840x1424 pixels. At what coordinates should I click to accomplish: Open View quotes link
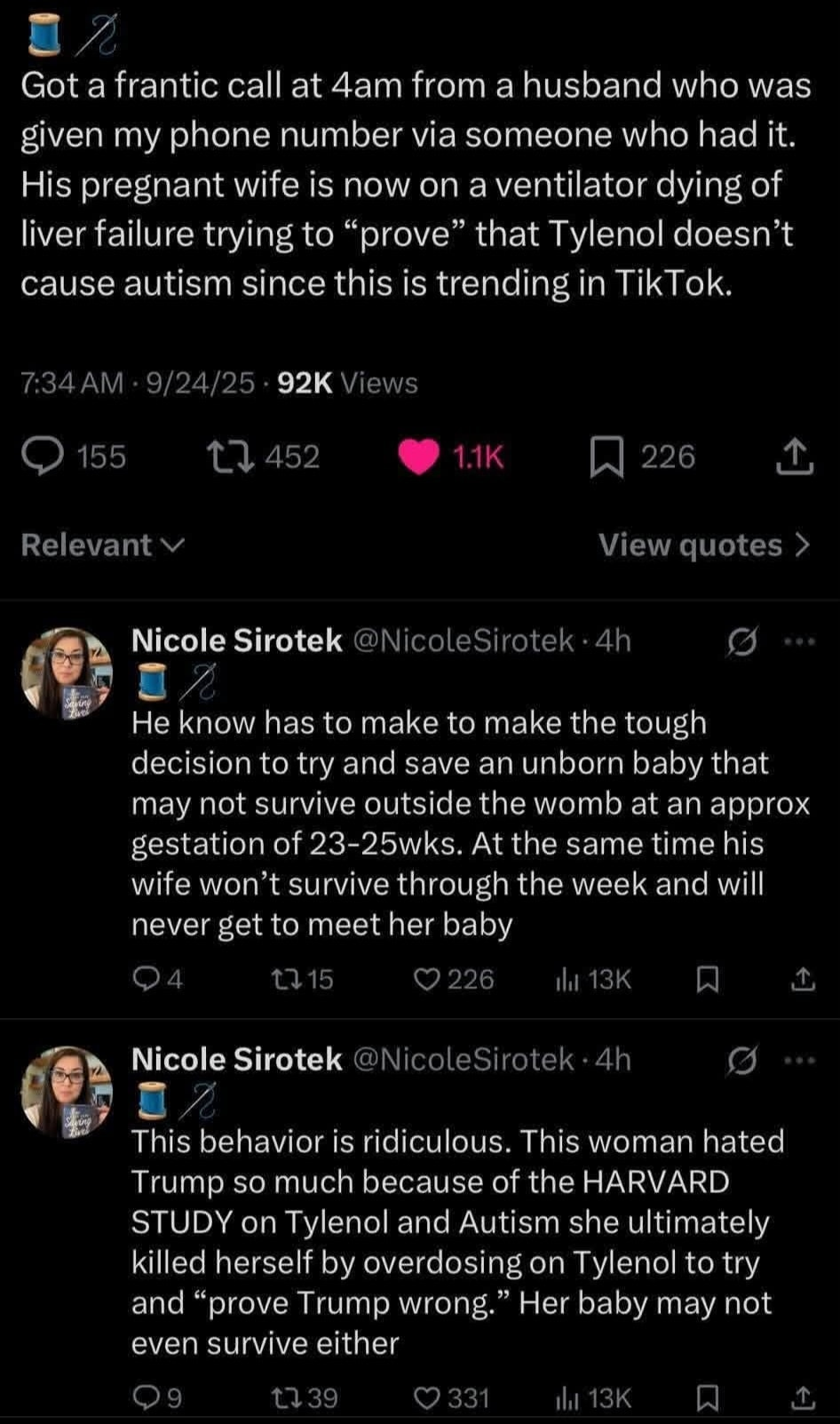(703, 545)
